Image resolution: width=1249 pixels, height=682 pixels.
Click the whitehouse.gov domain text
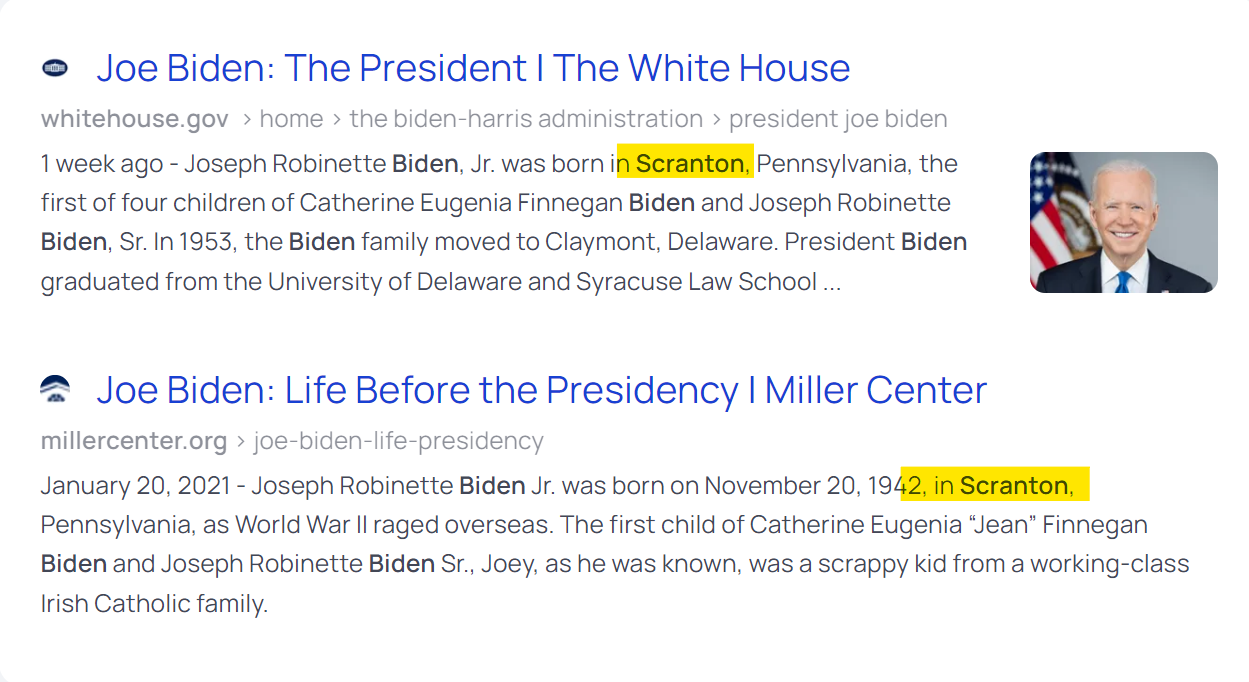tap(135, 119)
